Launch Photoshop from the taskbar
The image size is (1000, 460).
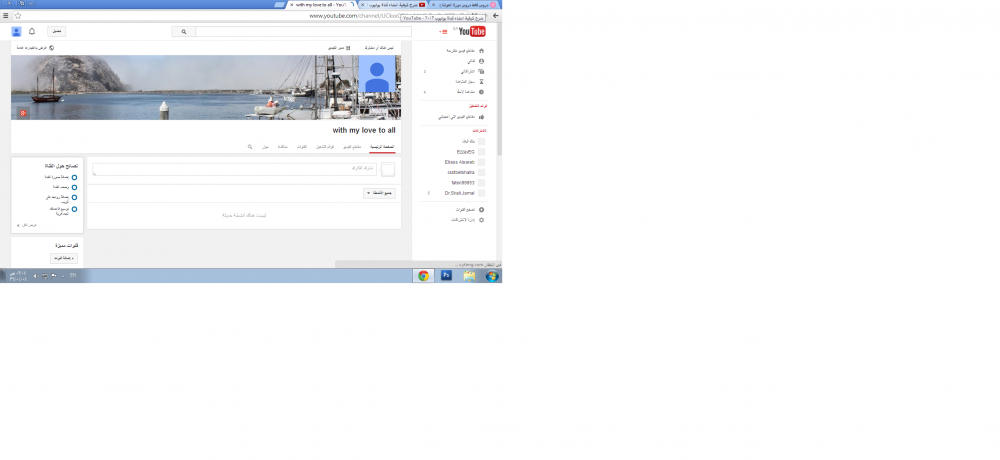pos(446,276)
